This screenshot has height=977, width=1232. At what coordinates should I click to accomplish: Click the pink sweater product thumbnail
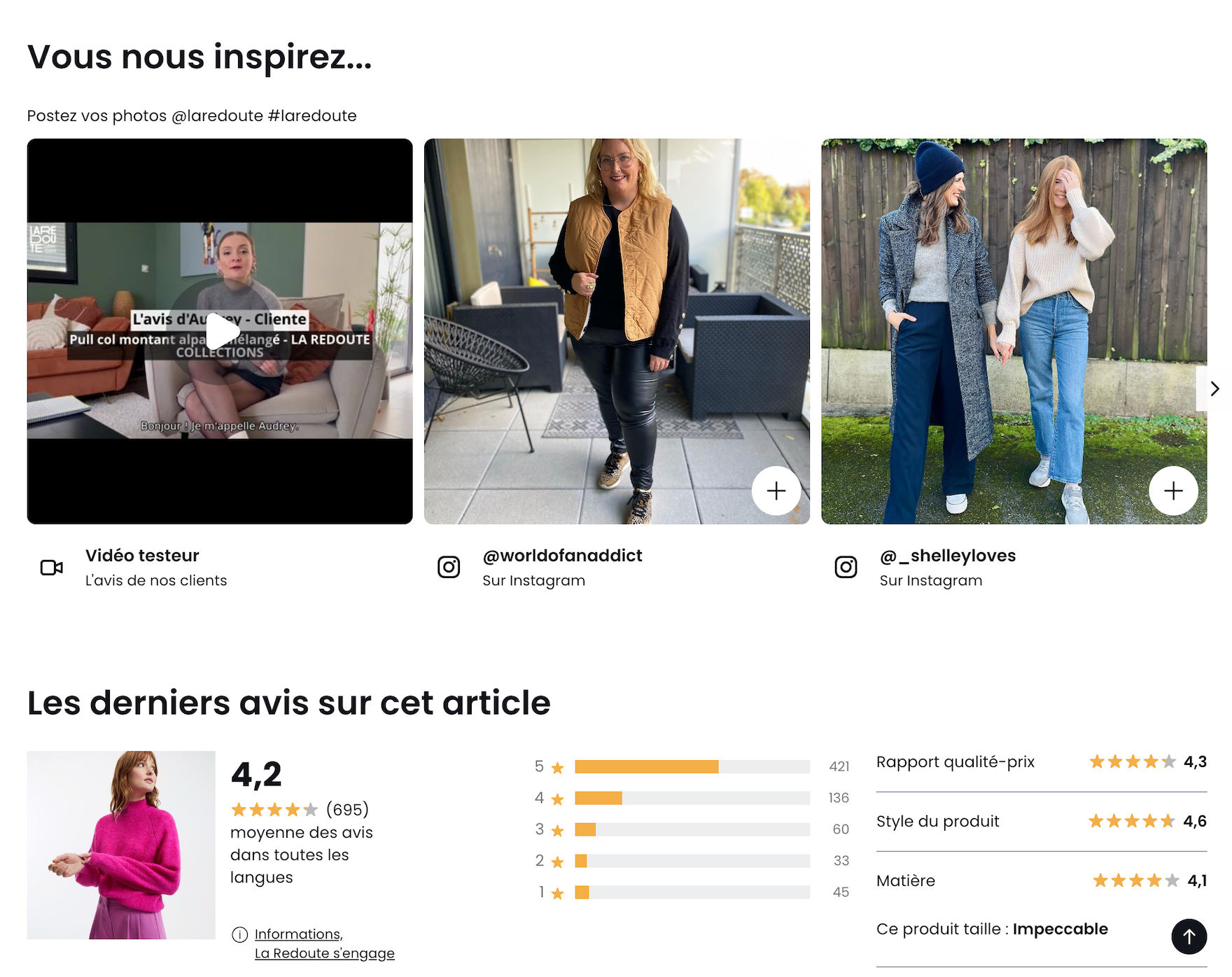(121, 845)
